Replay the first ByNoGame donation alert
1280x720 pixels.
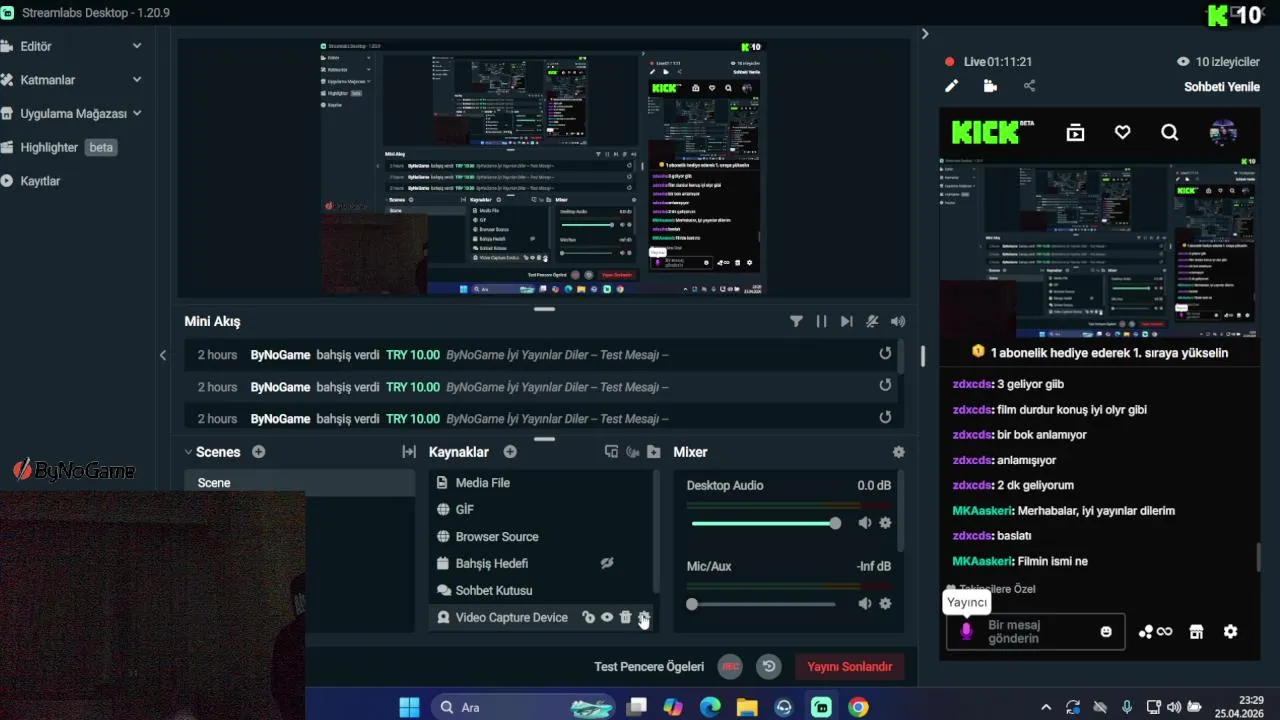coord(885,354)
